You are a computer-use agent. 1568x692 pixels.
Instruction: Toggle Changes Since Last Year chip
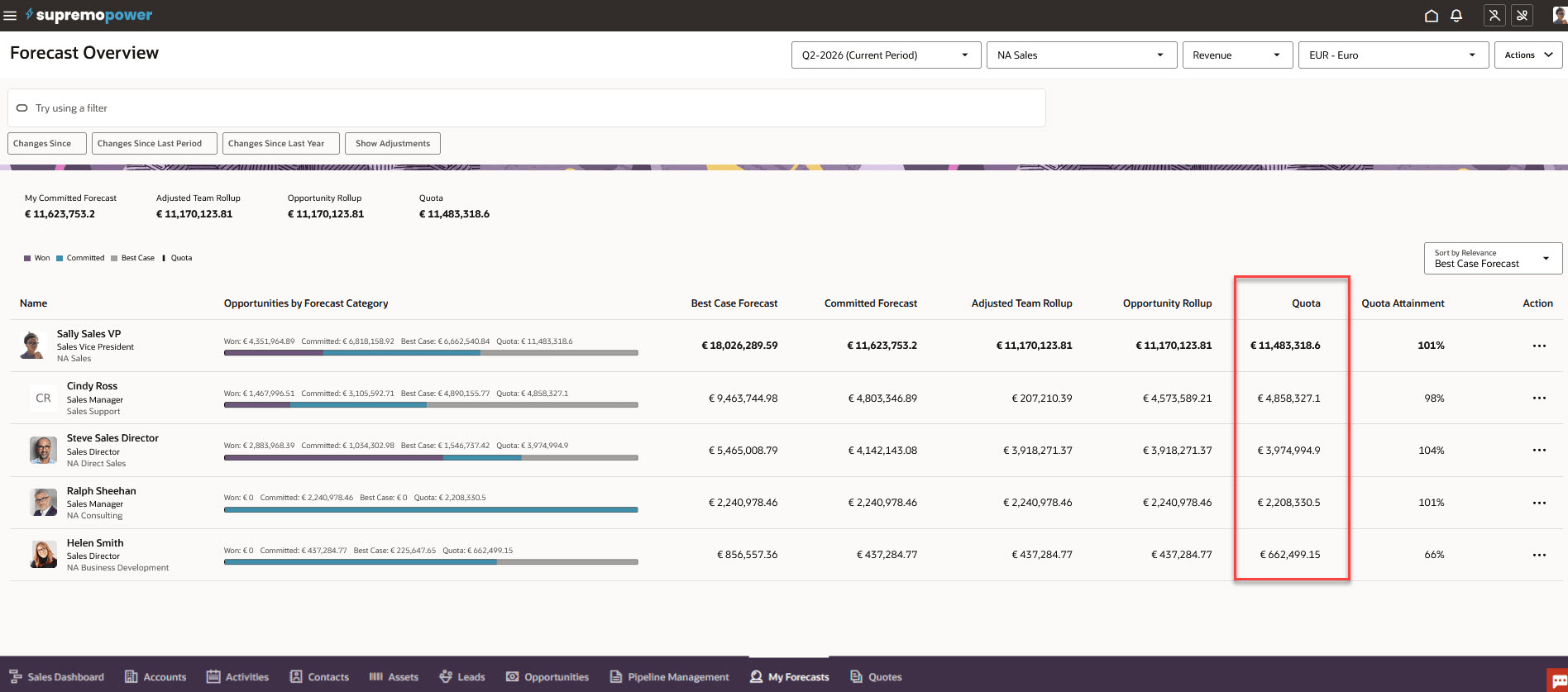[x=280, y=144]
